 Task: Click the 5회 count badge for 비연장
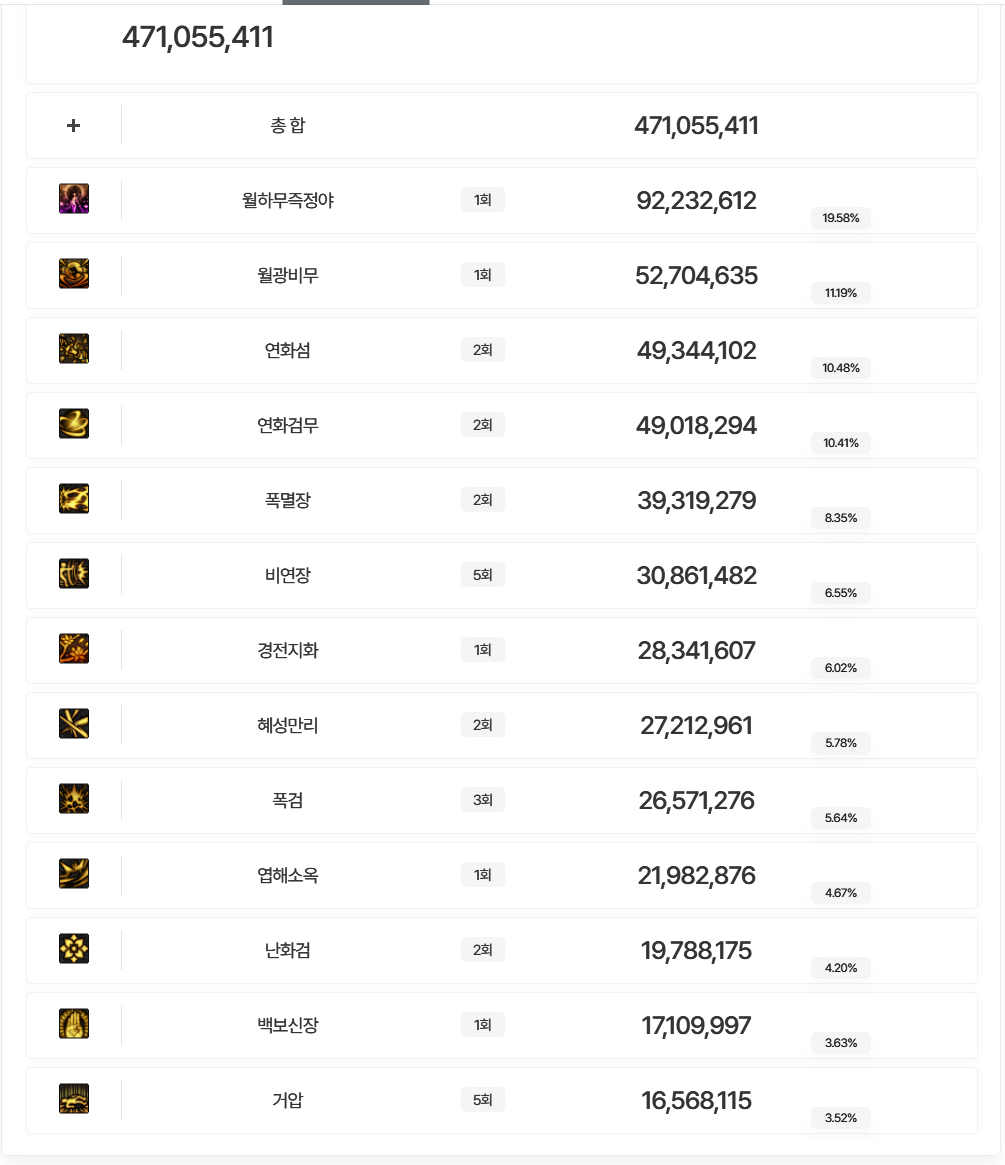pos(482,575)
